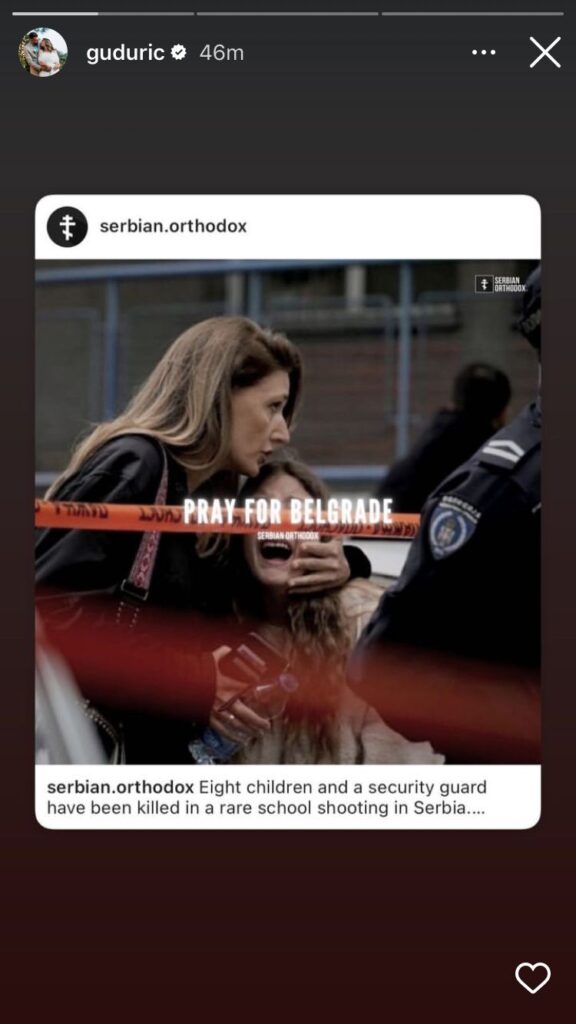Image resolution: width=576 pixels, height=1024 pixels.
Task: Click bold serbian.orthodox name in the caption
Action: click(x=120, y=787)
